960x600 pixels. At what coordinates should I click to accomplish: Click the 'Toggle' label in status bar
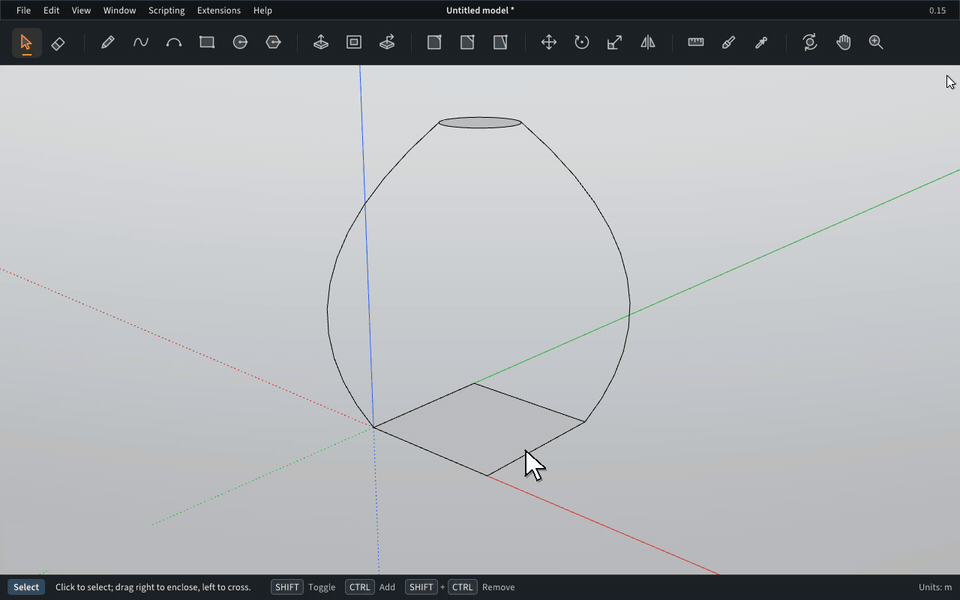pyautogui.click(x=321, y=587)
